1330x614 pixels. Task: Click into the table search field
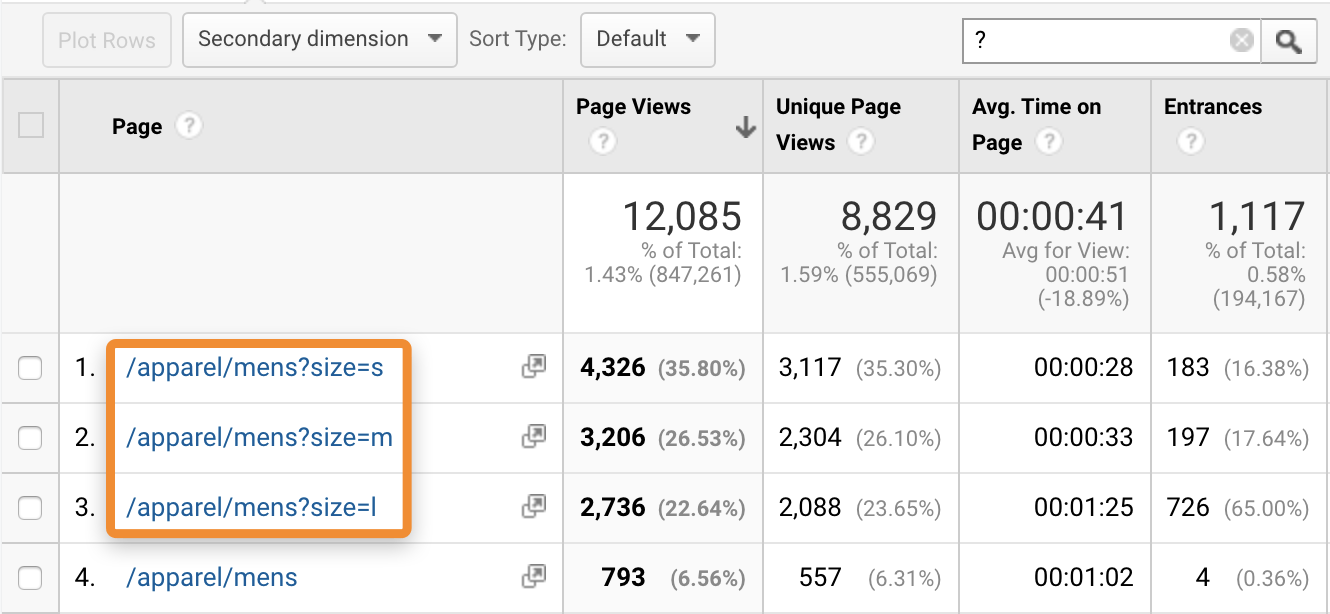(1095, 41)
